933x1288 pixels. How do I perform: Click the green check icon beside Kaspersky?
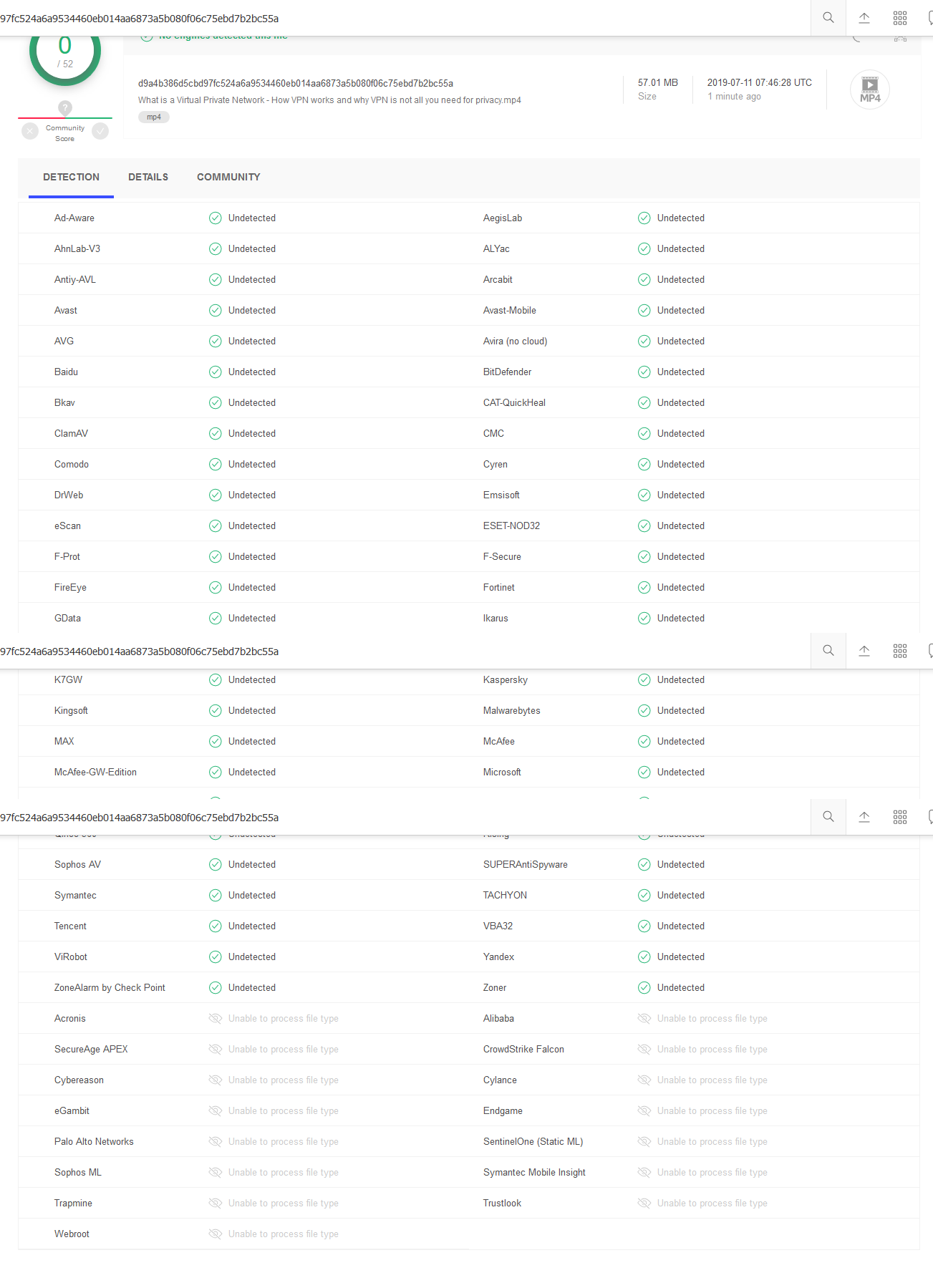[644, 680]
